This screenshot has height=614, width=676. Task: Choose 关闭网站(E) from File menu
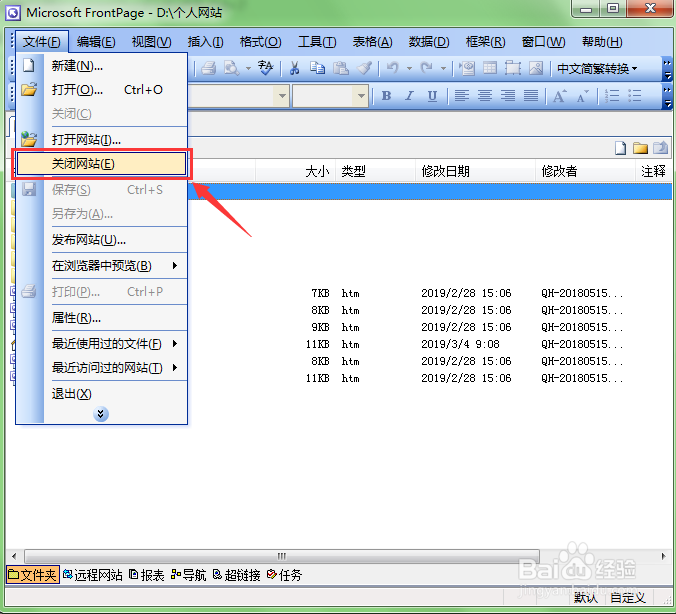[102, 164]
